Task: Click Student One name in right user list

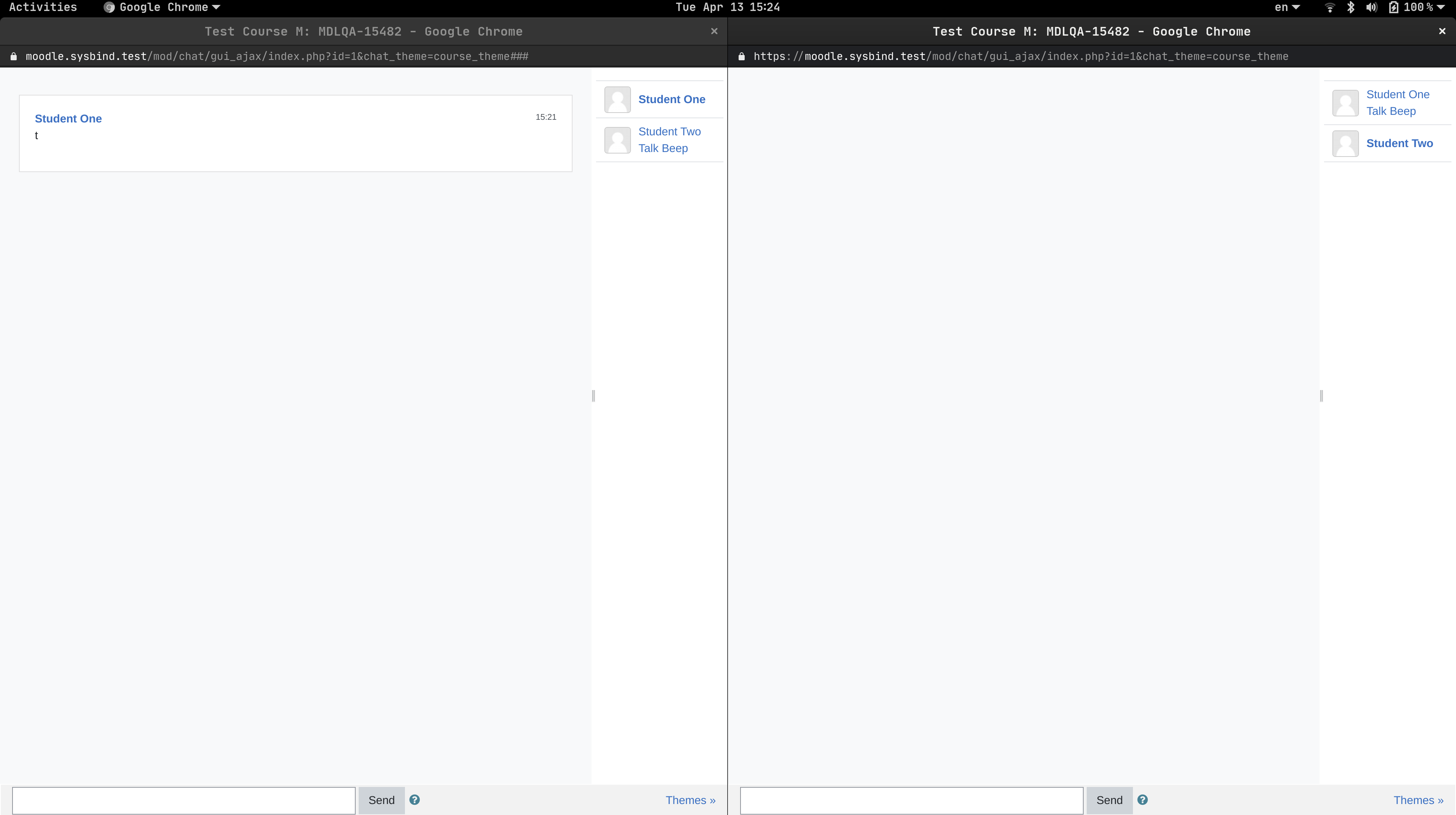Action: [x=1398, y=94]
